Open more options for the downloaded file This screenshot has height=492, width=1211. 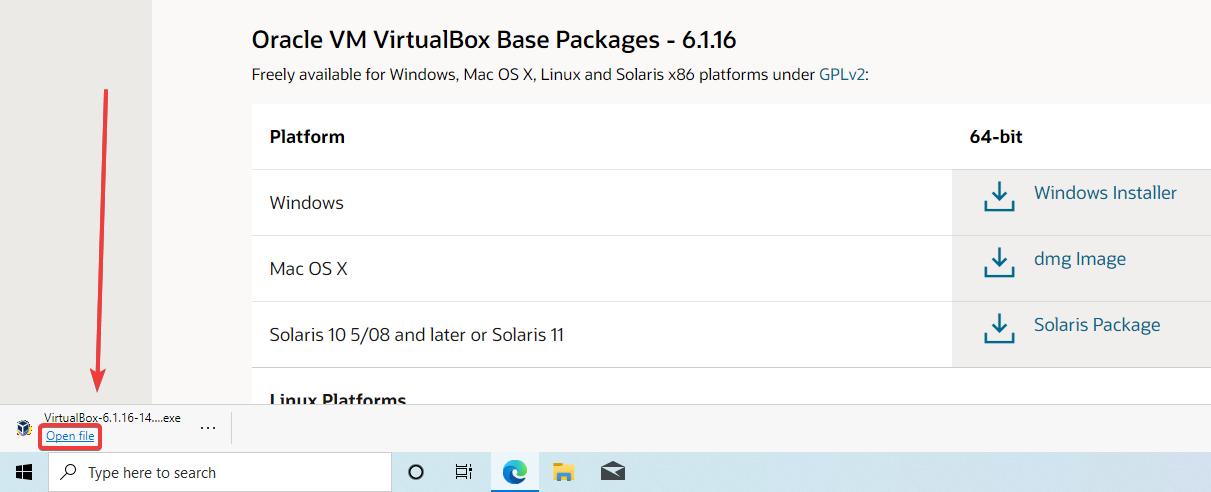(x=208, y=427)
